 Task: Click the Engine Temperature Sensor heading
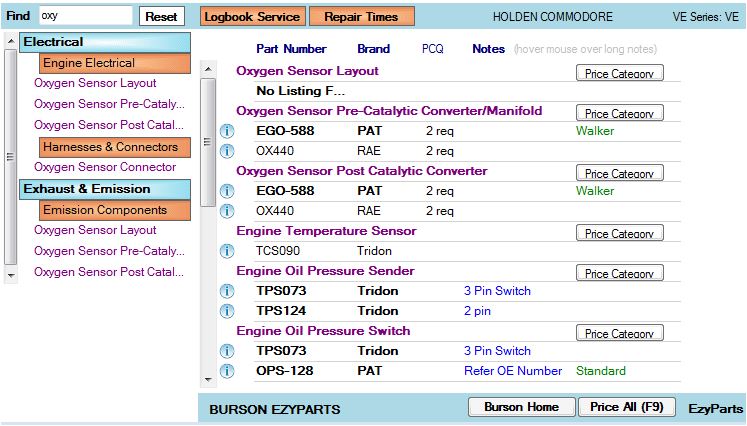point(326,231)
